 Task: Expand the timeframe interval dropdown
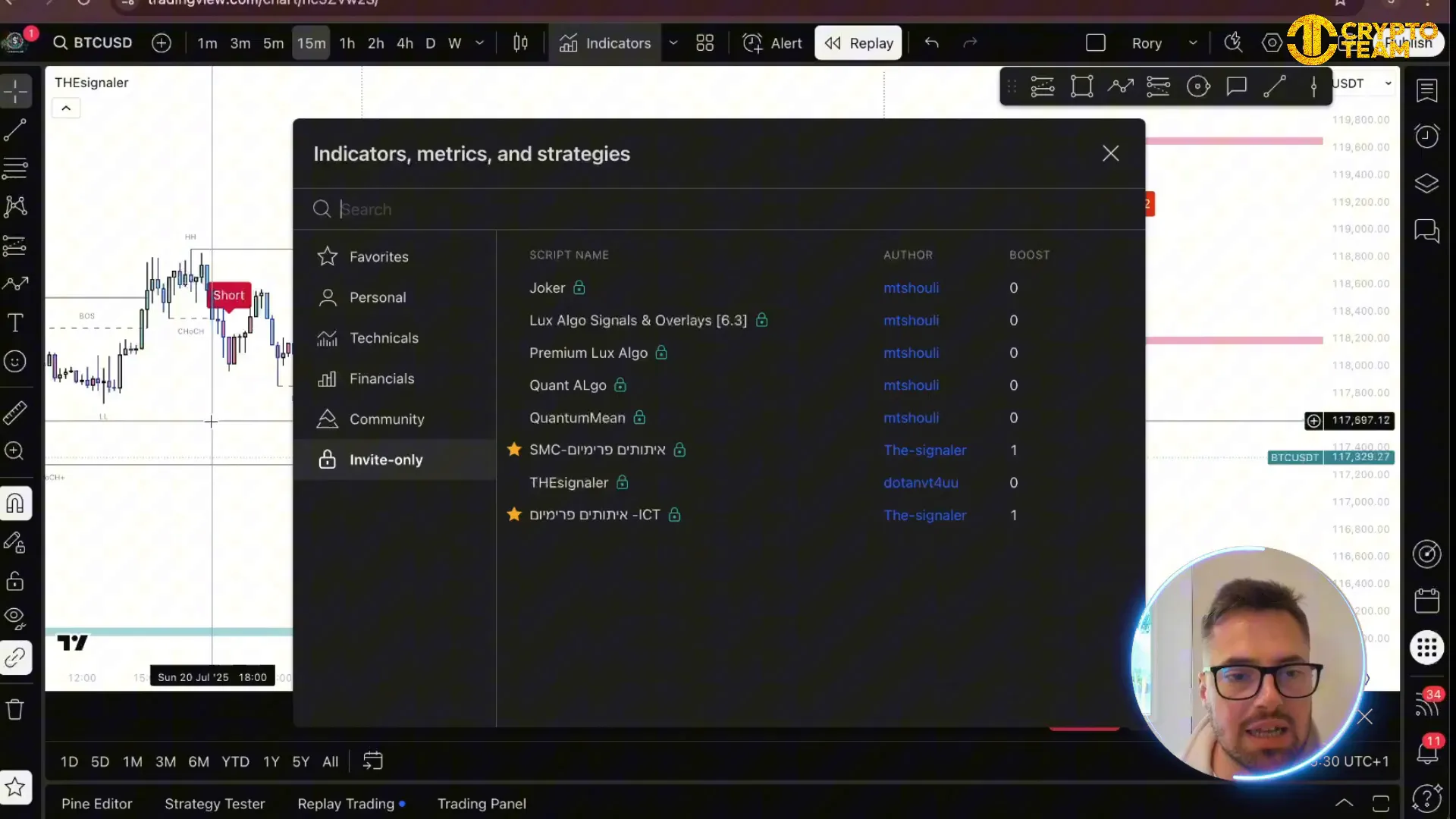[479, 43]
